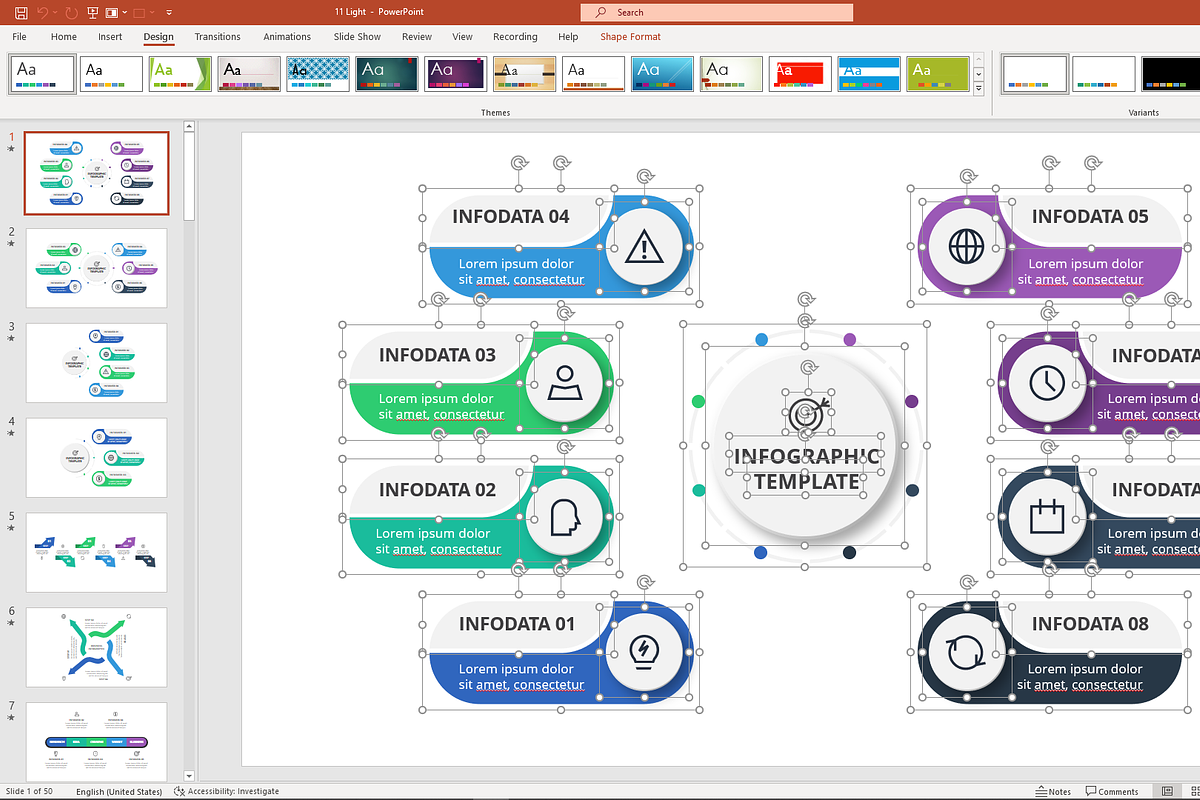Select slide 3 thumbnail in the panel
Image resolution: width=1200 pixels, height=800 pixels.
coord(96,362)
